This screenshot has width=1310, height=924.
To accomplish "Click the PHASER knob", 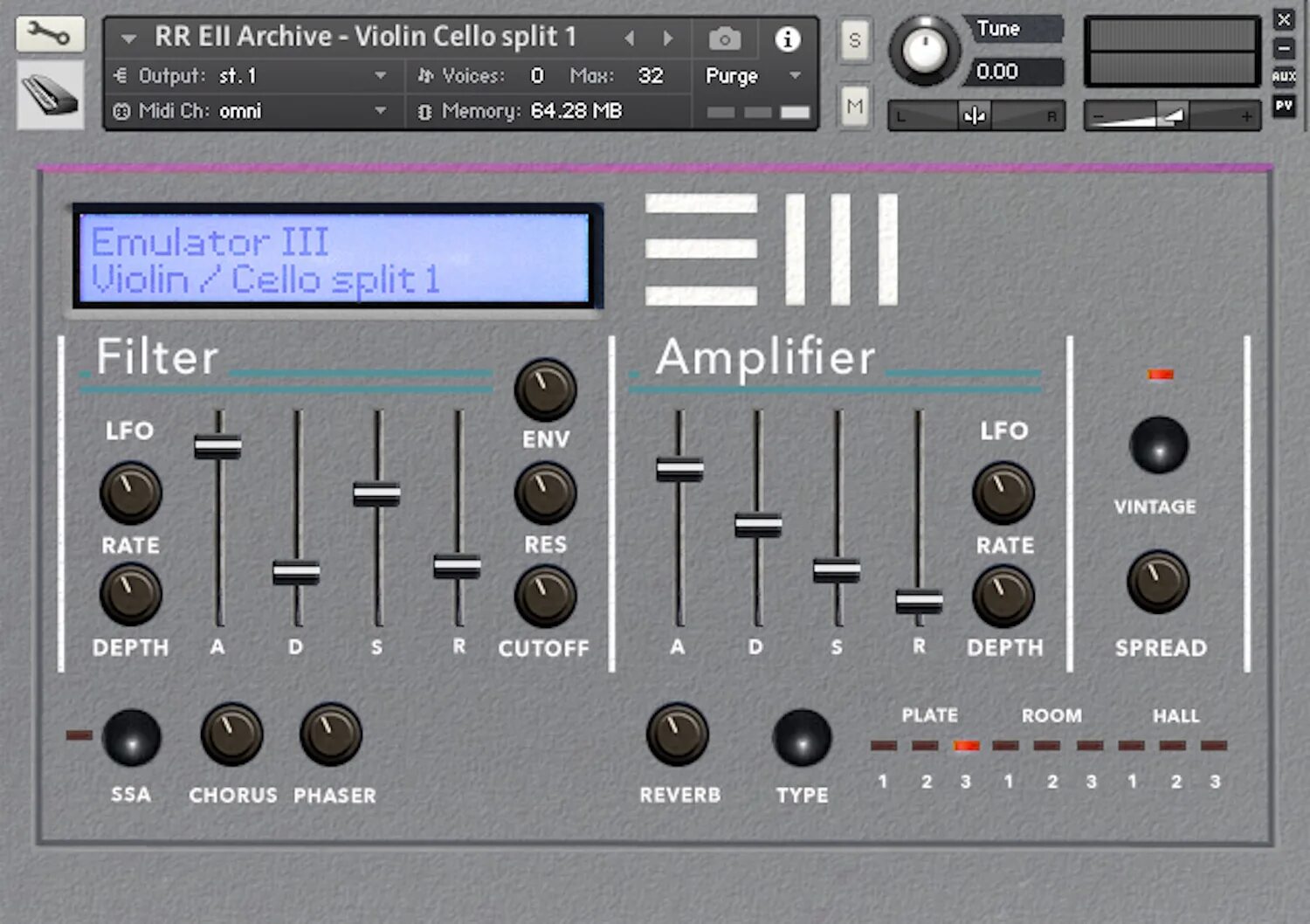I will point(331,734).
